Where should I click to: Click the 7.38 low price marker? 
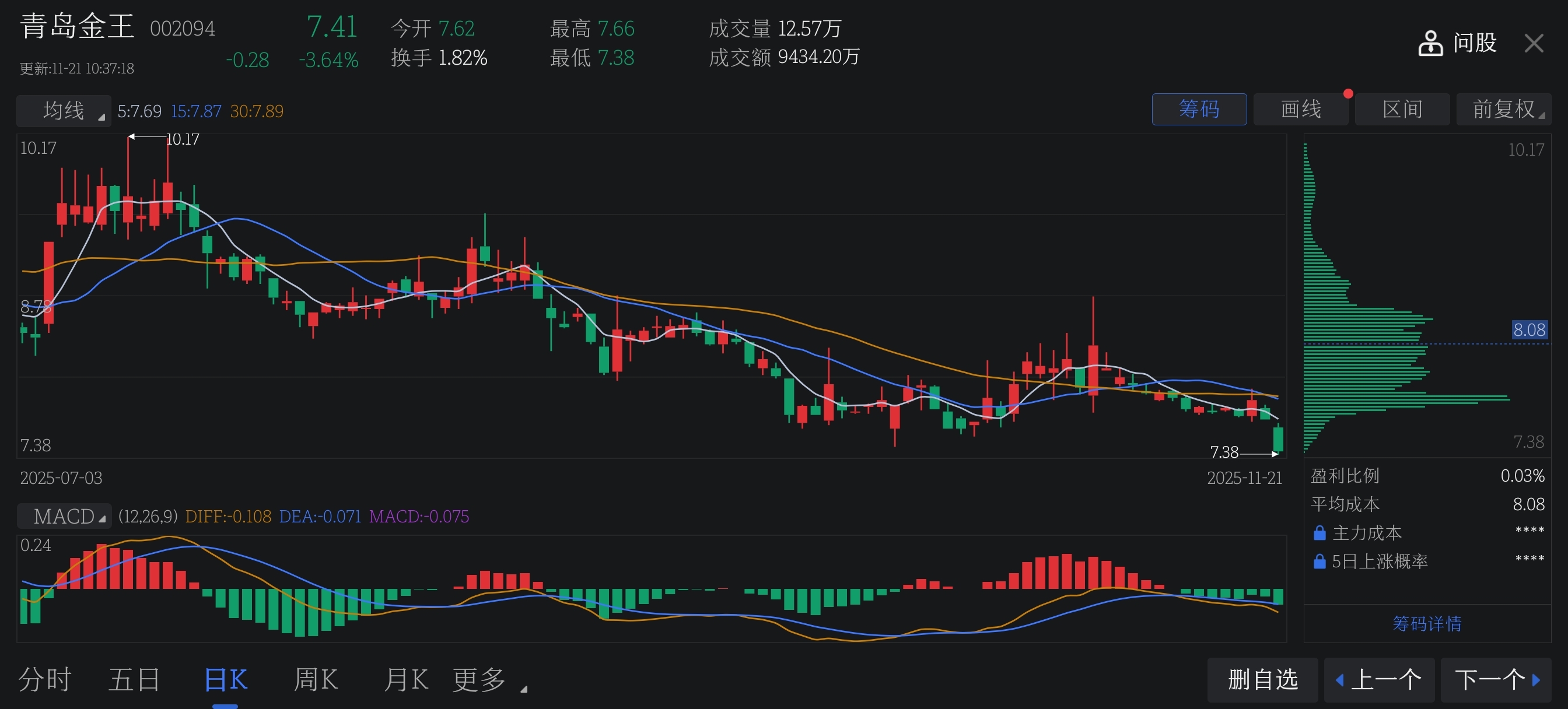(1223, 452)
